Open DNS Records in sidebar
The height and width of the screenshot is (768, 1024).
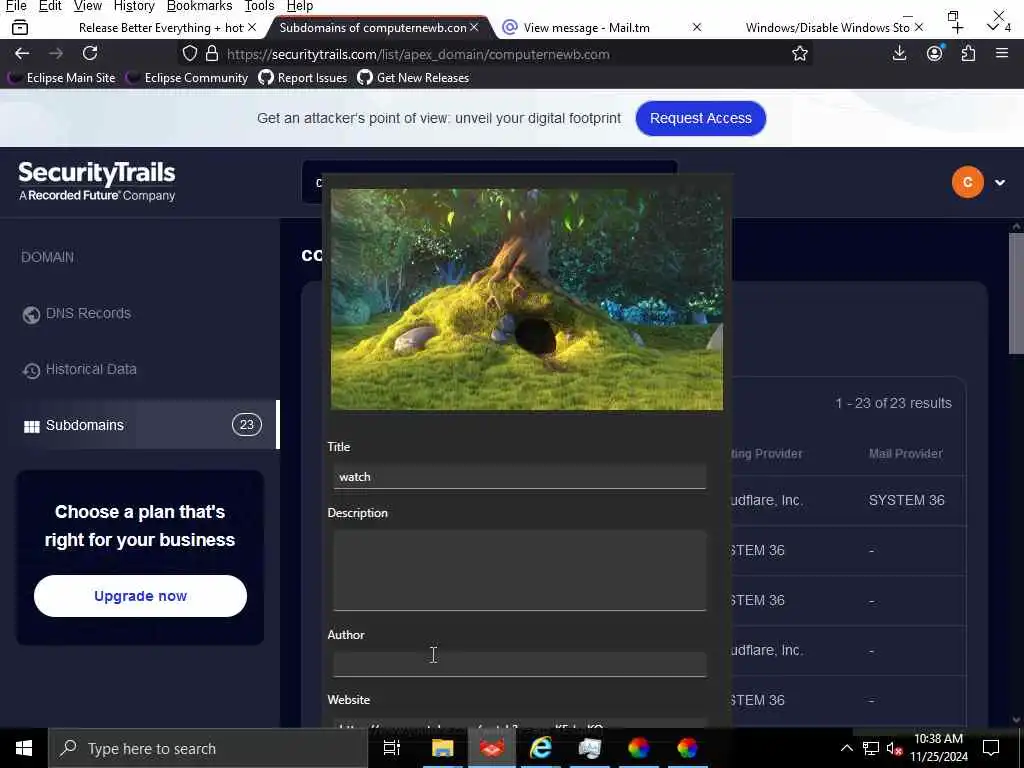[76, 313]
